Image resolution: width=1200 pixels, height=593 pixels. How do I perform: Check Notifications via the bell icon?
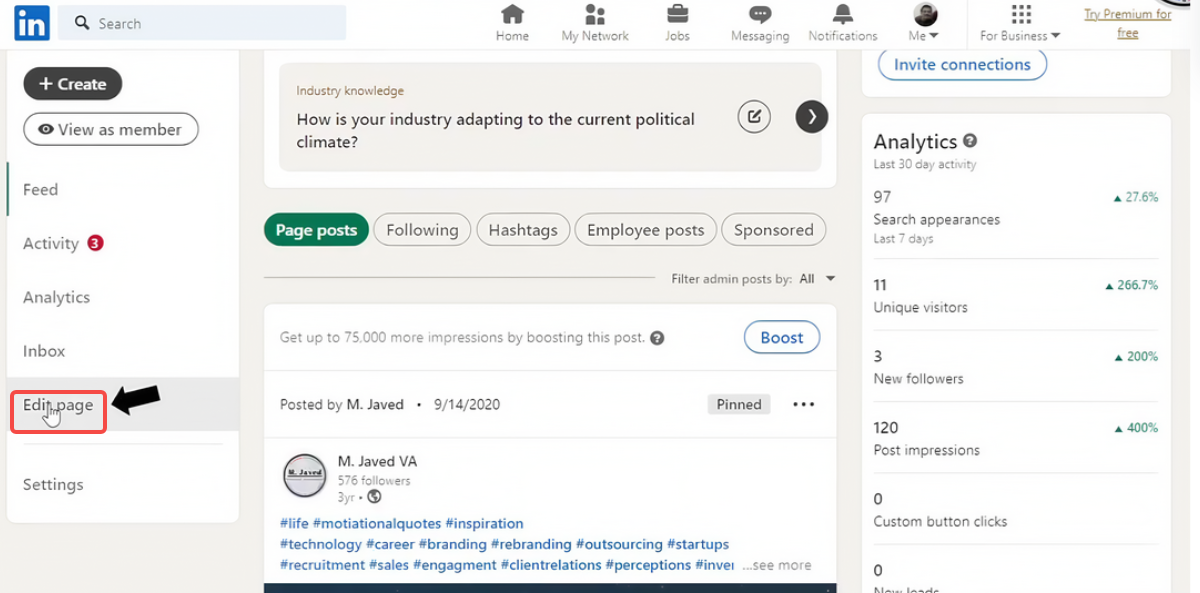(842, 20)
